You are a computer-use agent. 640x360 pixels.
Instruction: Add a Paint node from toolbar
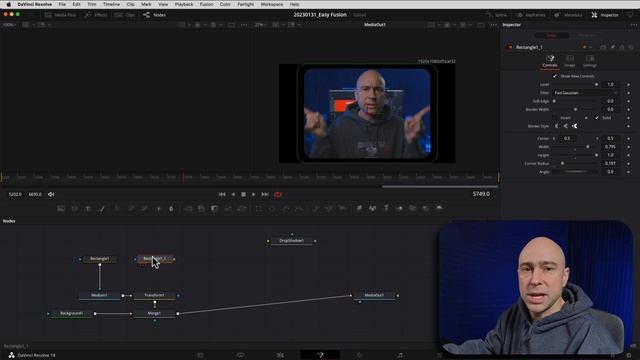[x=102, y=209]
